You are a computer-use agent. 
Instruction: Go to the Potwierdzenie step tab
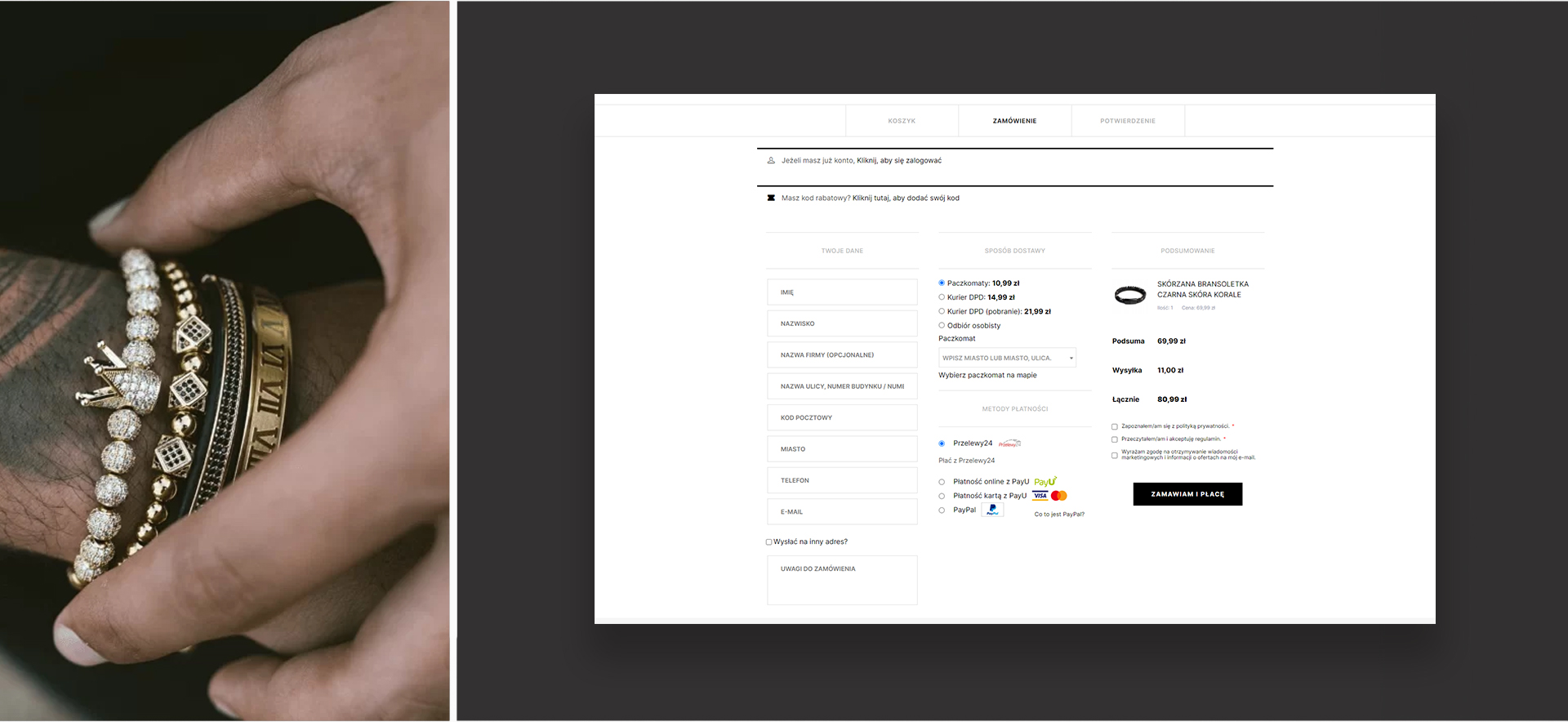pos(1128,121)
